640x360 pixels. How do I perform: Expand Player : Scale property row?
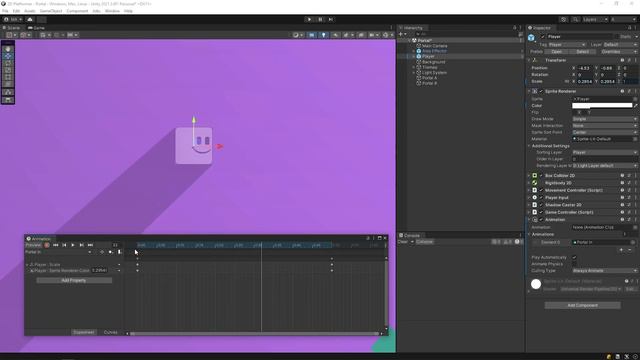tap(27, 265)
